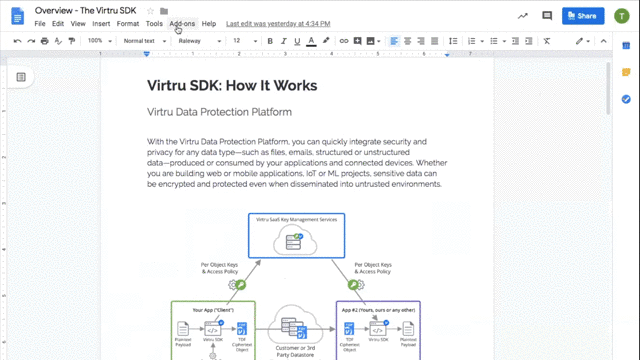Screen dimensions: 640x360
Task: Open the editing mode pencil dropdown
Action: coord(582,41)
